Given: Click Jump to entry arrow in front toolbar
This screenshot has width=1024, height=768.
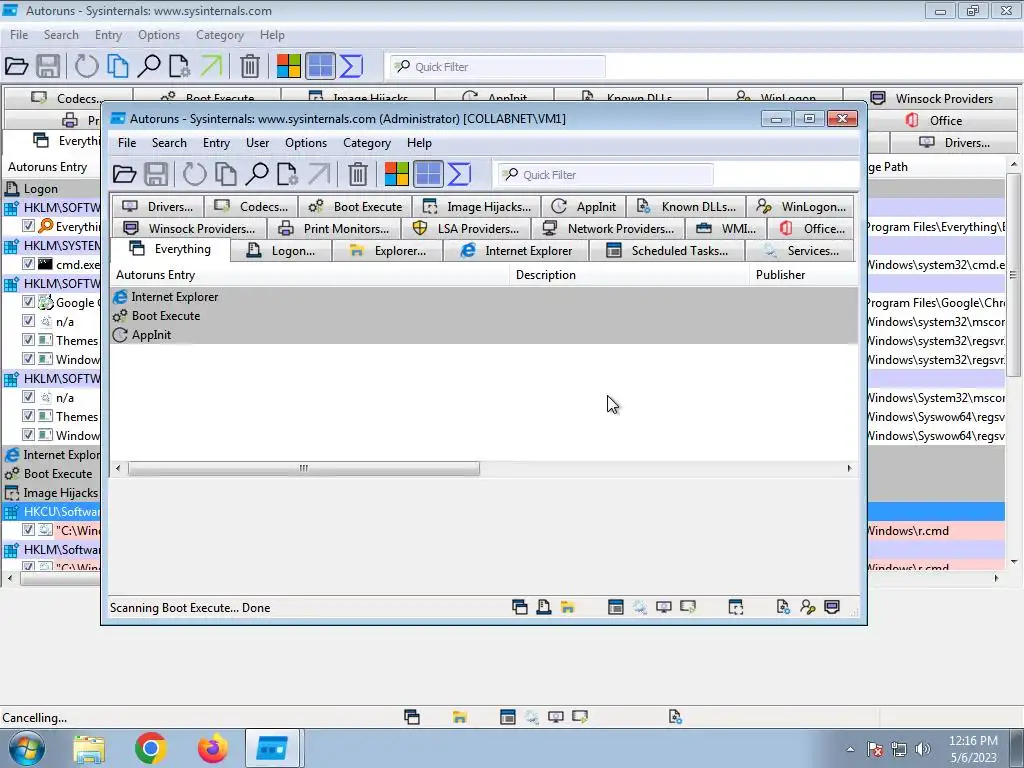Looking at the screenshot, I should pos(319,174).
